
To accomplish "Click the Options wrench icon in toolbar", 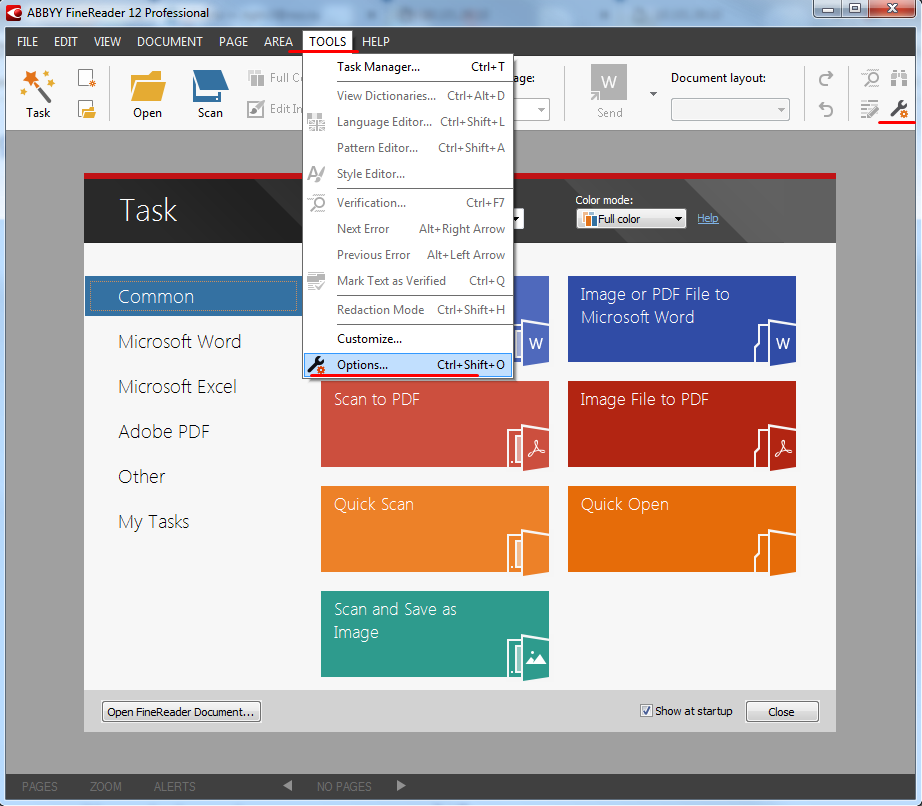I will pos(899,109).
